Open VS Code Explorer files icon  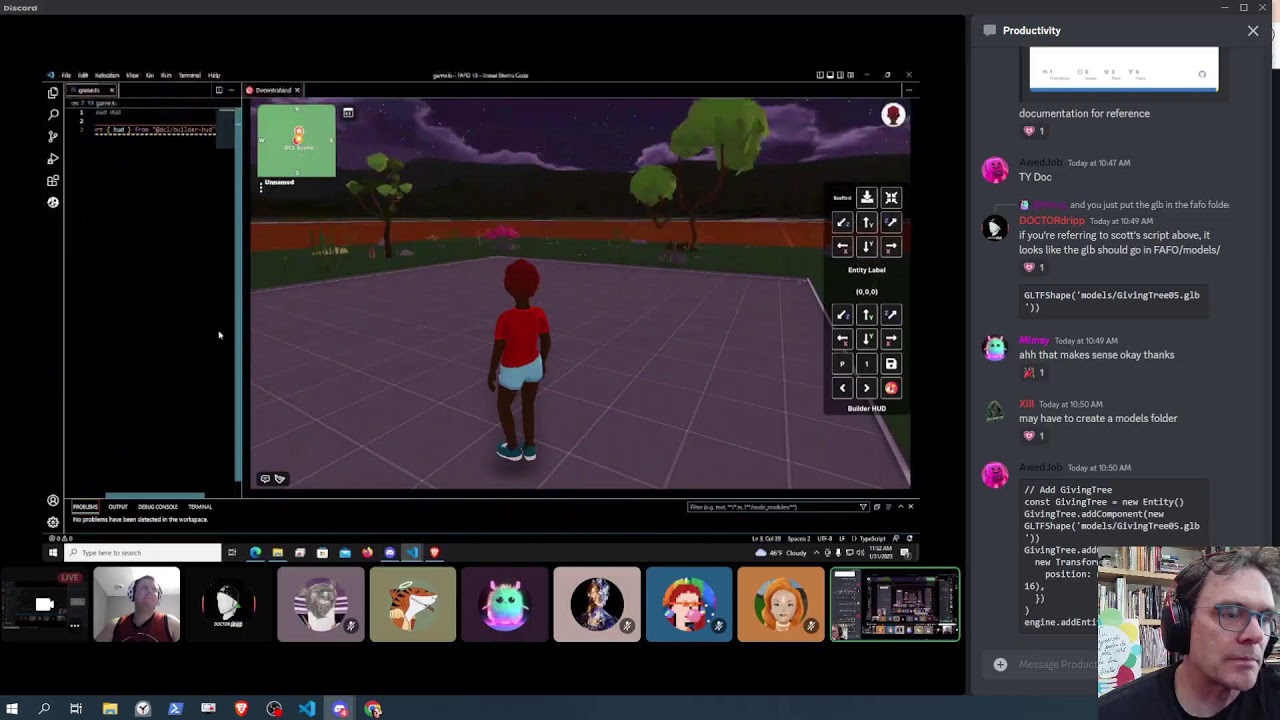coord(53,93)
